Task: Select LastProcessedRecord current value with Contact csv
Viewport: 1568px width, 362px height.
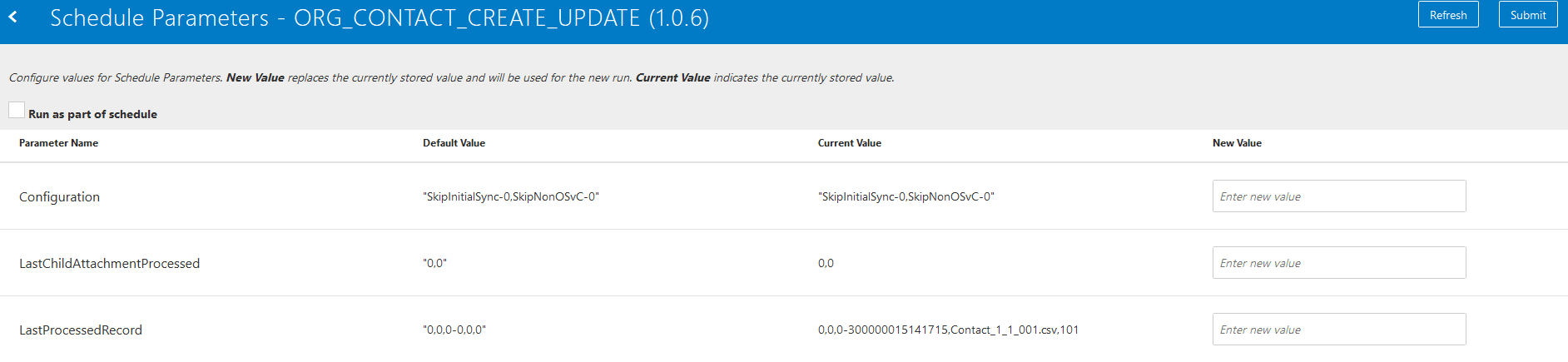Action: click(x=948, y=330)
